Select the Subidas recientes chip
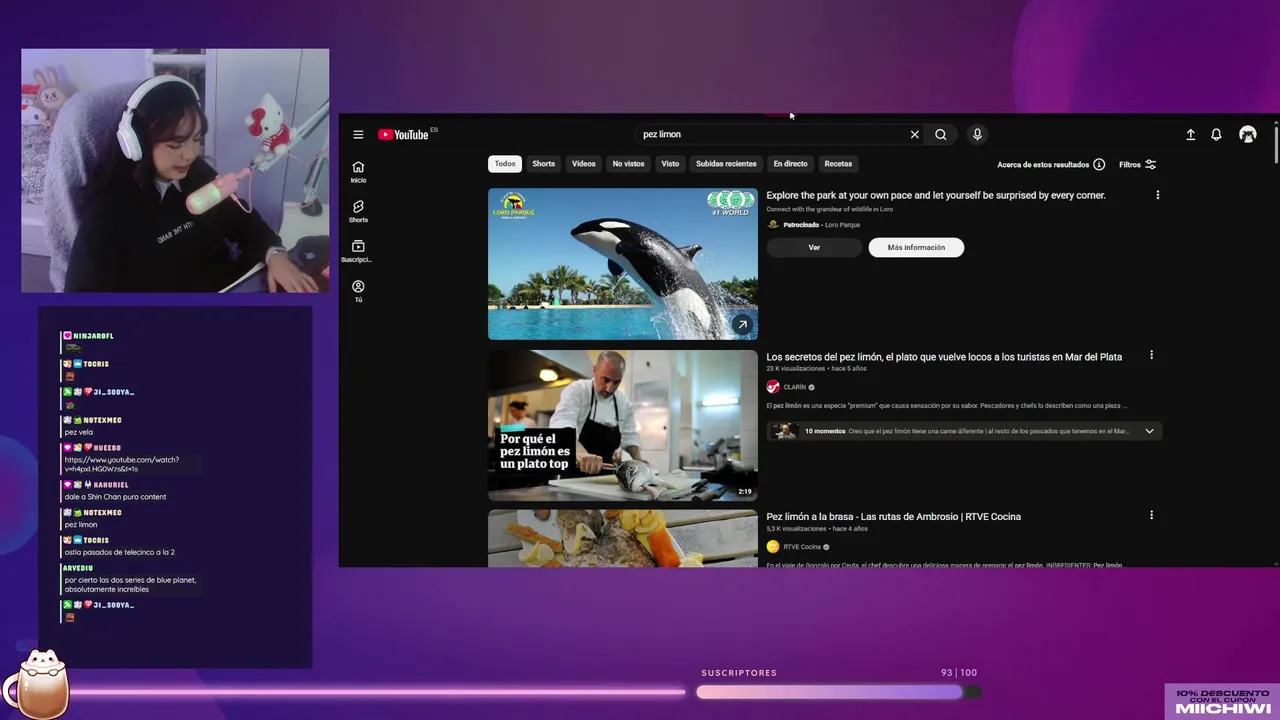Image resolution: width=1280 pixels, height=720 pixels. tap(726, 164)
